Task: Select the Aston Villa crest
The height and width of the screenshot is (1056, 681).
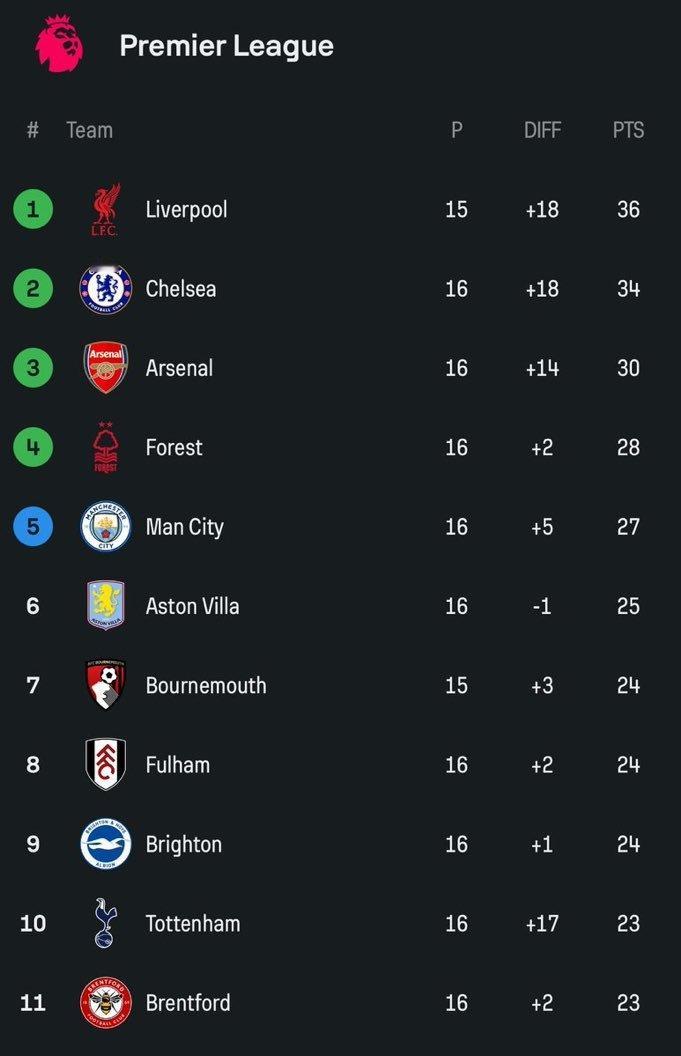Action: click(x=106, y=605)
